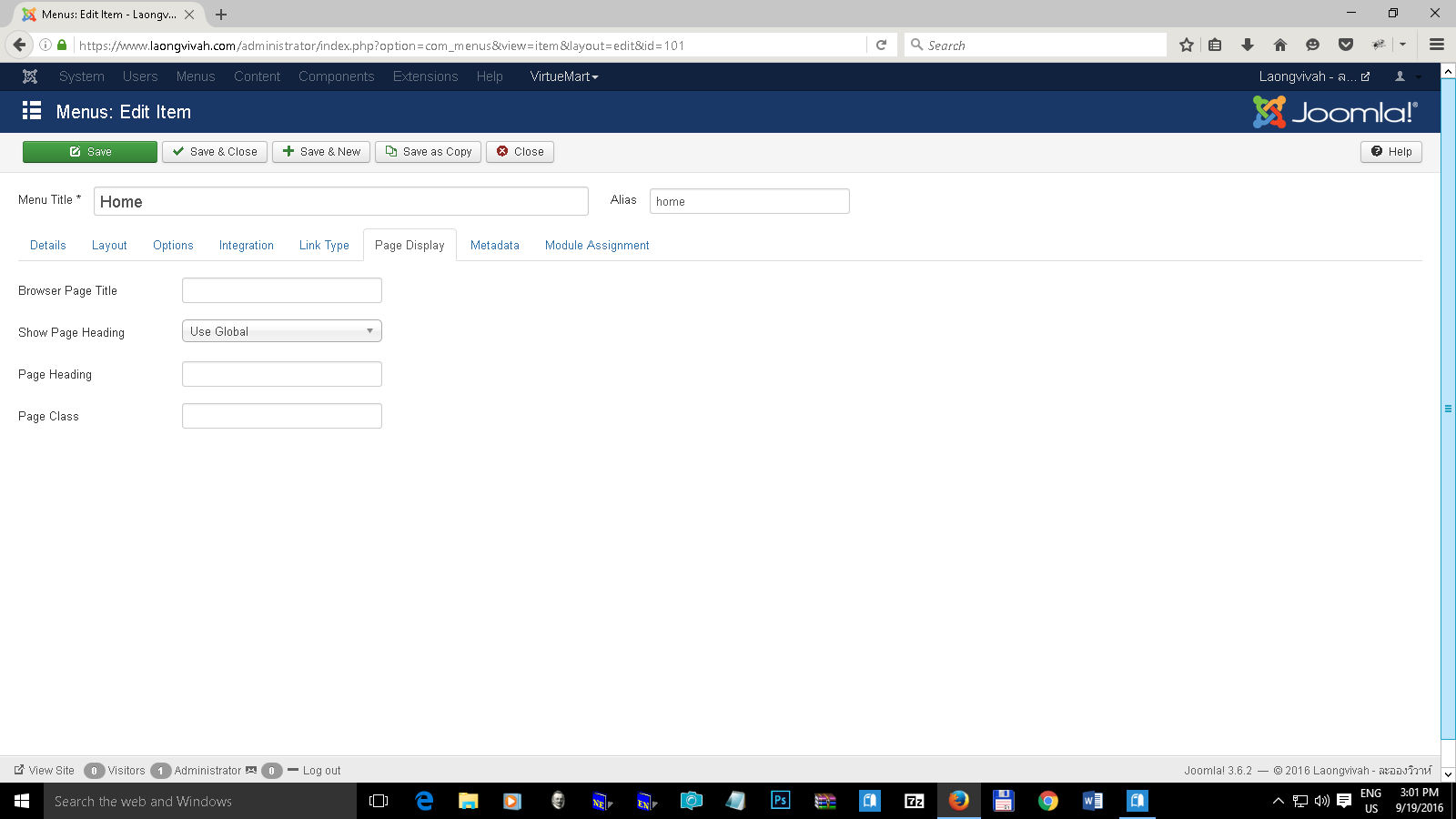Screen dimensions: 1456x819
Task: Open the VirtueMart dropdown menu
Action: coord(564,76)
